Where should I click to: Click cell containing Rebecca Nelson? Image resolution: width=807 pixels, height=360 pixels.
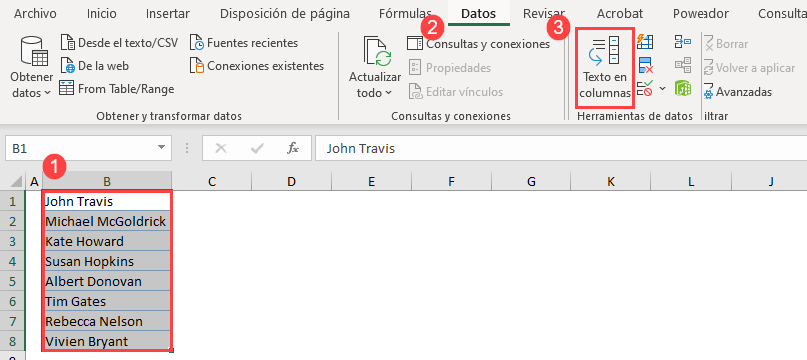[x=107, y=321]
